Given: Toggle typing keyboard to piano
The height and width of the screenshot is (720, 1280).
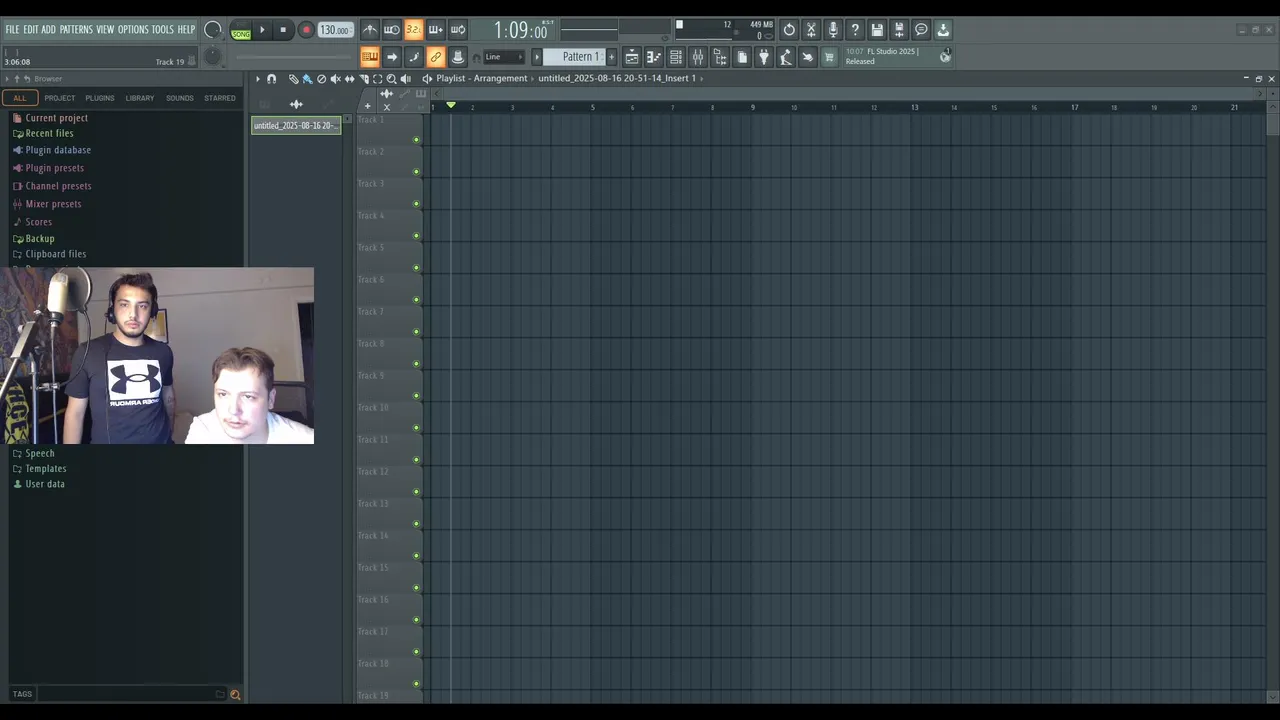Looking at the screenshot, I should (370, 57).
